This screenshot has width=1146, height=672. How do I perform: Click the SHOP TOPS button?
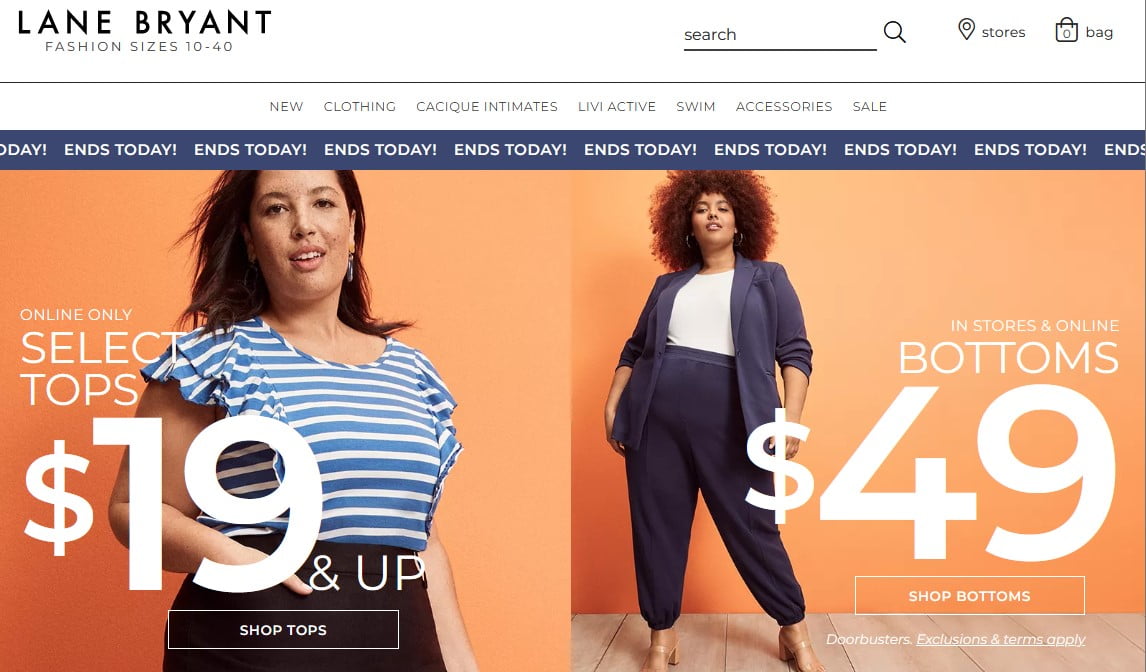[x=284, y=630]
